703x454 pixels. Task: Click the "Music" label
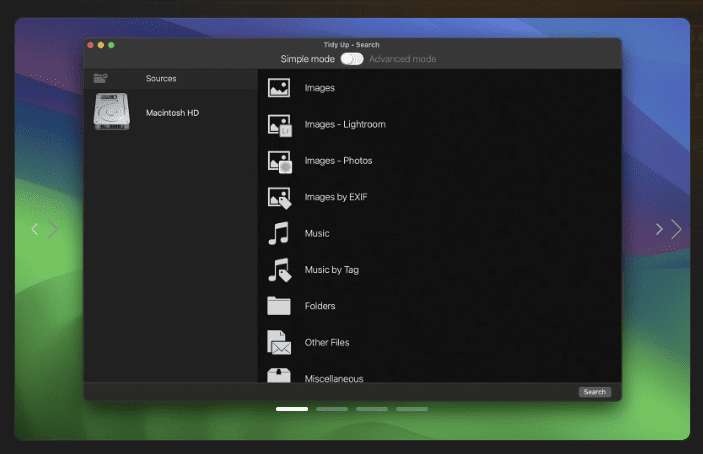point(317,233)
